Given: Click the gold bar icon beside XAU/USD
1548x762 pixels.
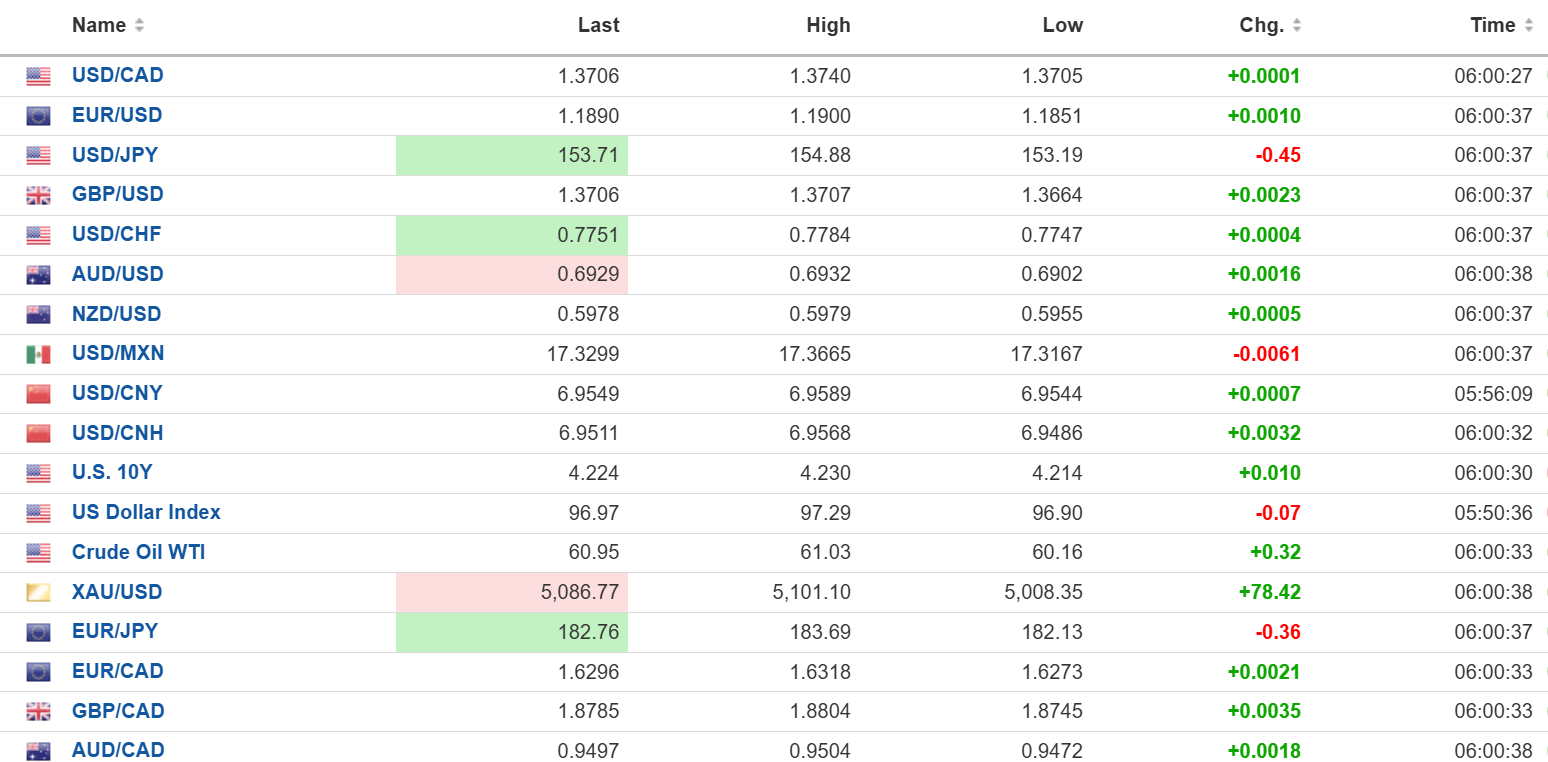Looking at the screenshot, I should point(38,593).
